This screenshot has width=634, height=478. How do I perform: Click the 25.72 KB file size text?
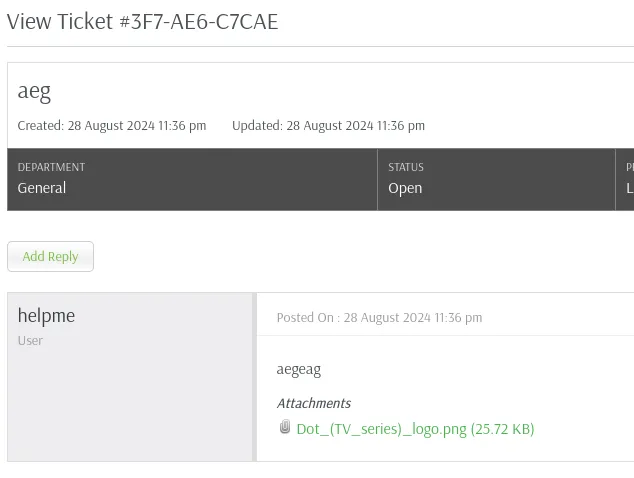click(503, 429)
